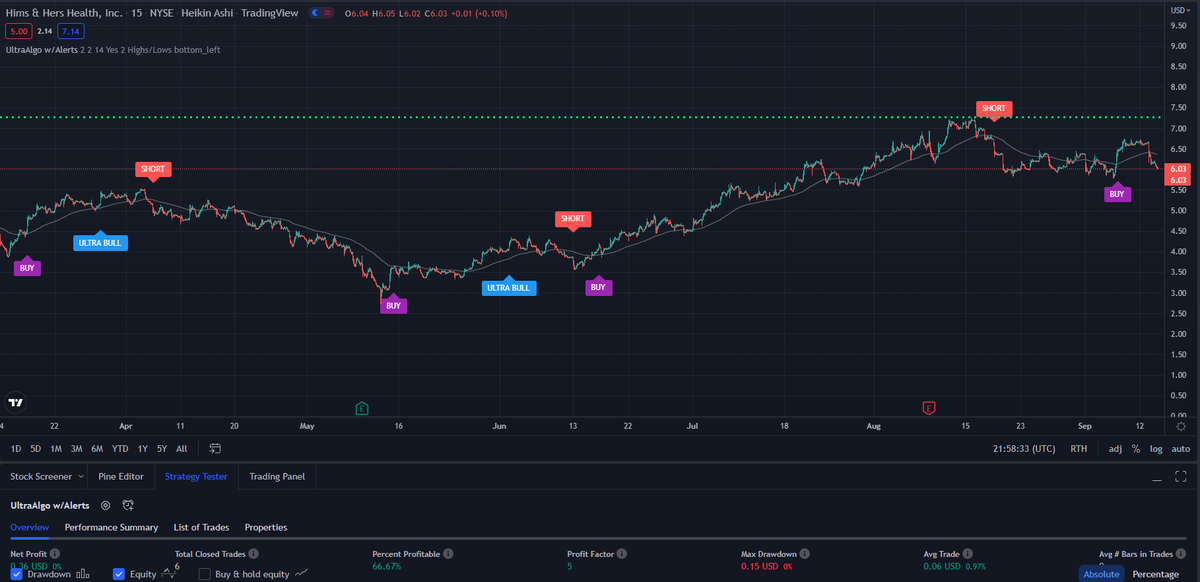
Task: Info icon next to Max Drawdown
Action: (x=804, y=553)
